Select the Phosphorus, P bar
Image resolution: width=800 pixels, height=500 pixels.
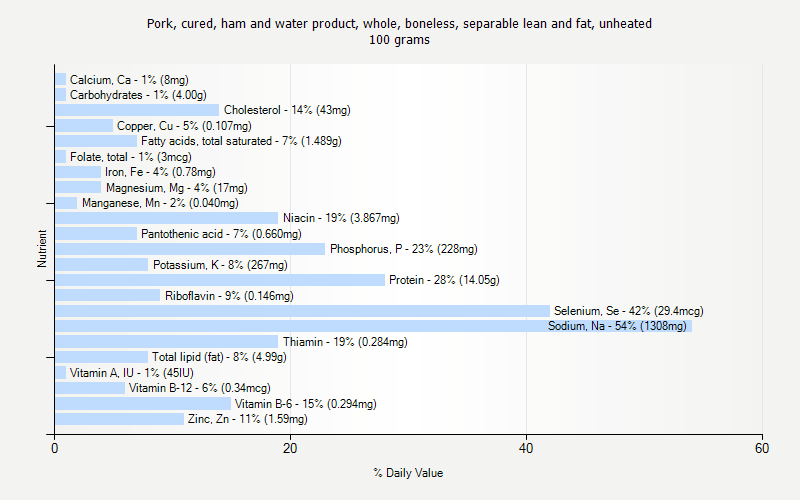pyautogui.click(x=190, y=249)
